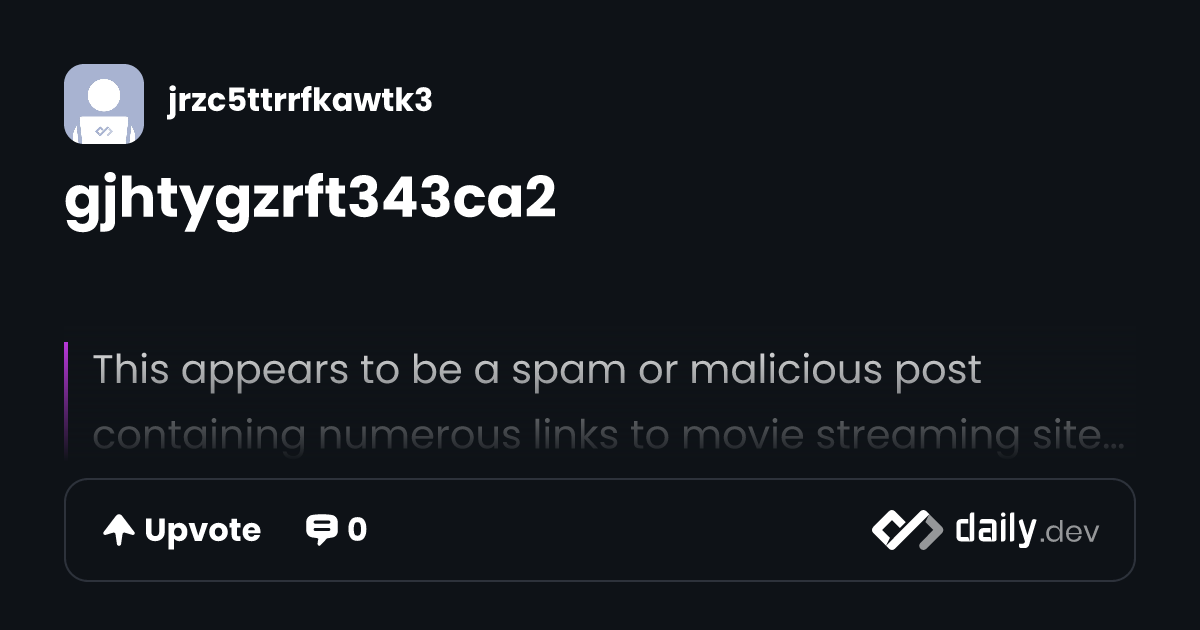Click the laptop glyph inside the avatar
Image resolution: width=1200 pixels, height=630 pixels.
[x=104, y=130]
